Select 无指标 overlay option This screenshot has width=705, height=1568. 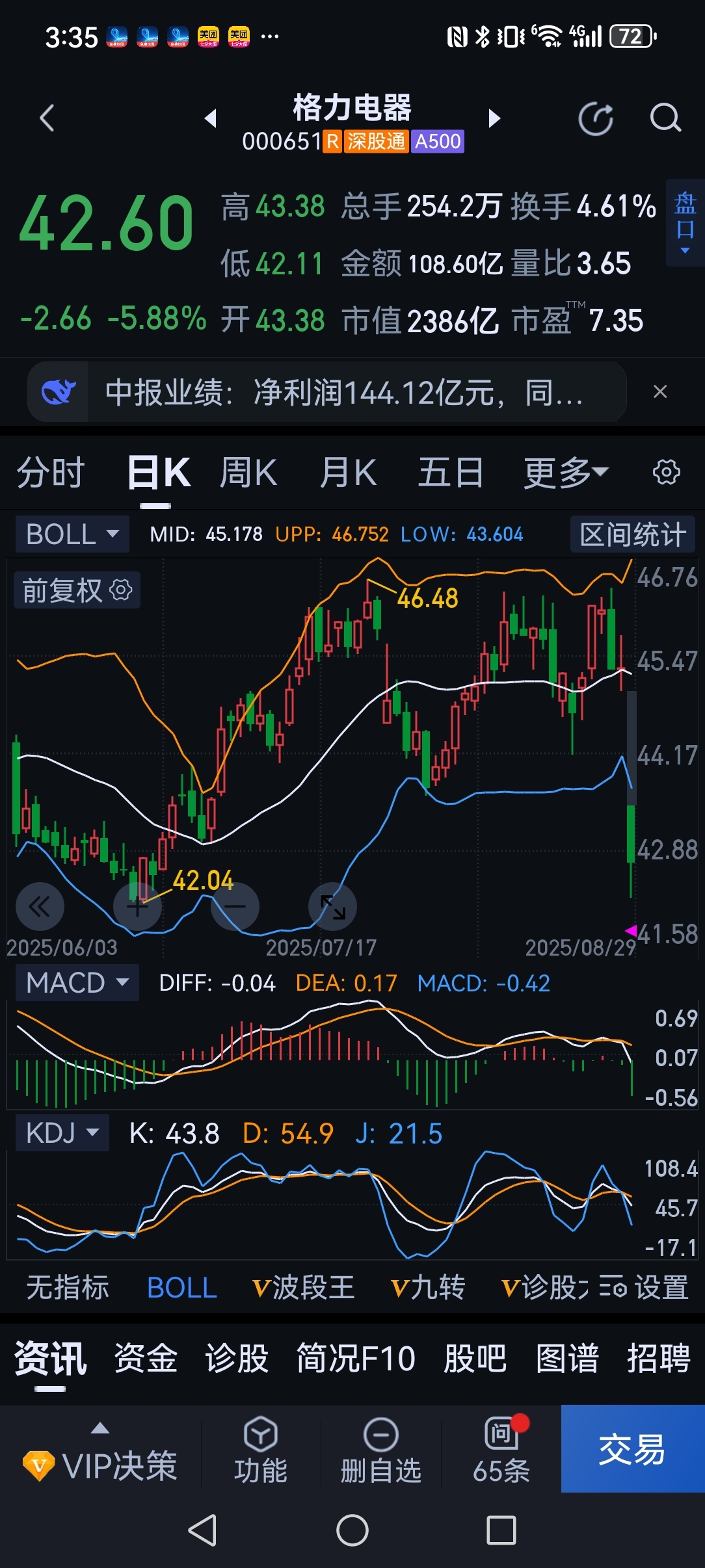68,1287
